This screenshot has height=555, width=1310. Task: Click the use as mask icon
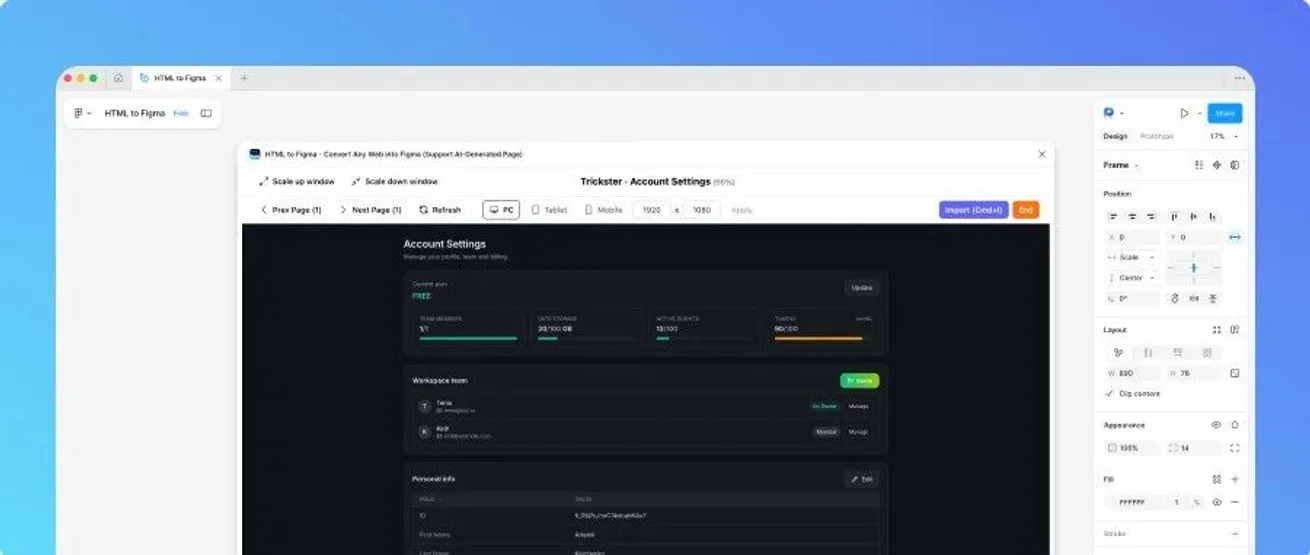pos(1235,165)
